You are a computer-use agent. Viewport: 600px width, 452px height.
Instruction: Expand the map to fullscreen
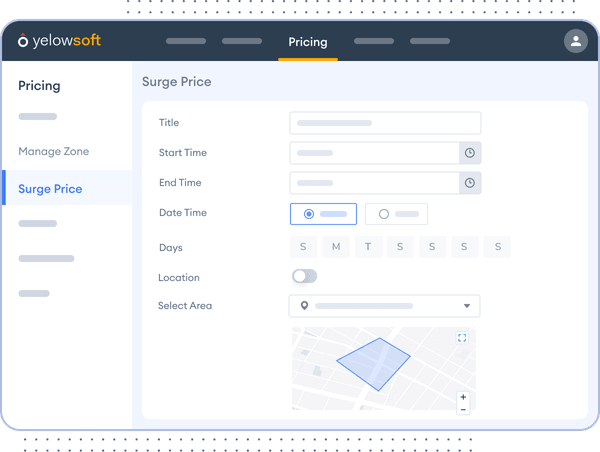[462, 338]
